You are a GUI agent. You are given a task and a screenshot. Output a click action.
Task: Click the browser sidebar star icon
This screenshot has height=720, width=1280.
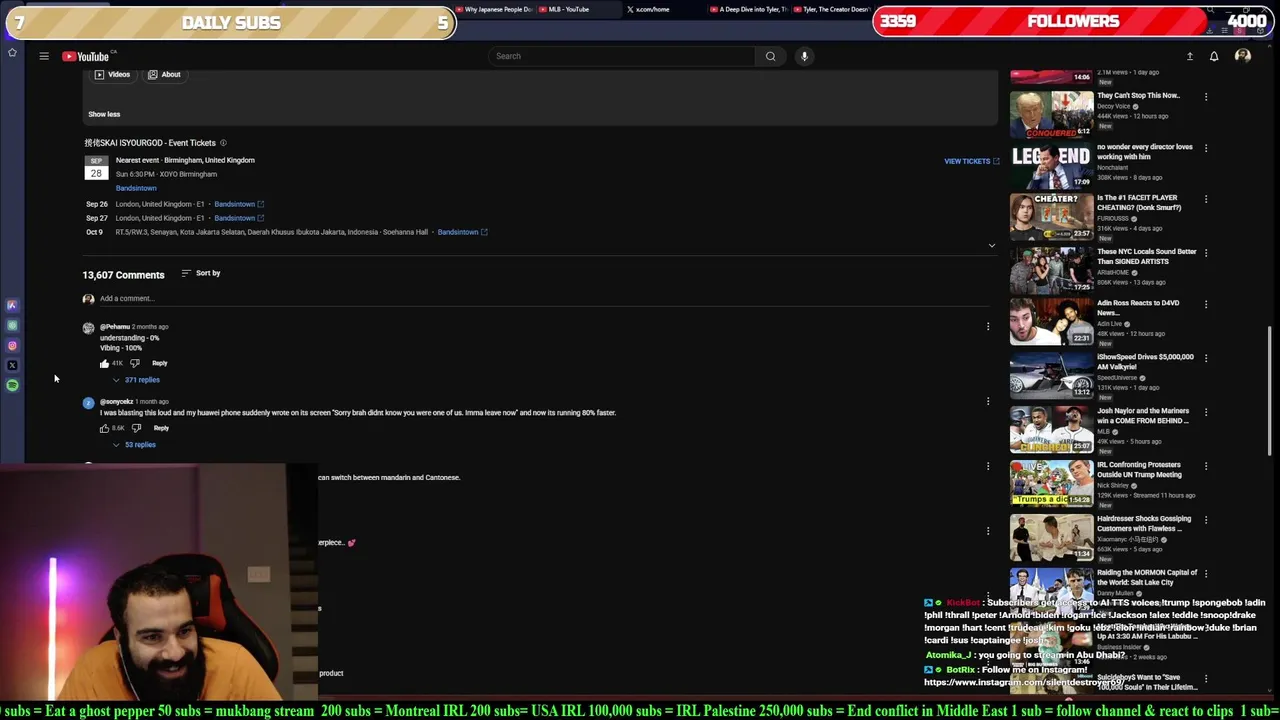(12, 52)
